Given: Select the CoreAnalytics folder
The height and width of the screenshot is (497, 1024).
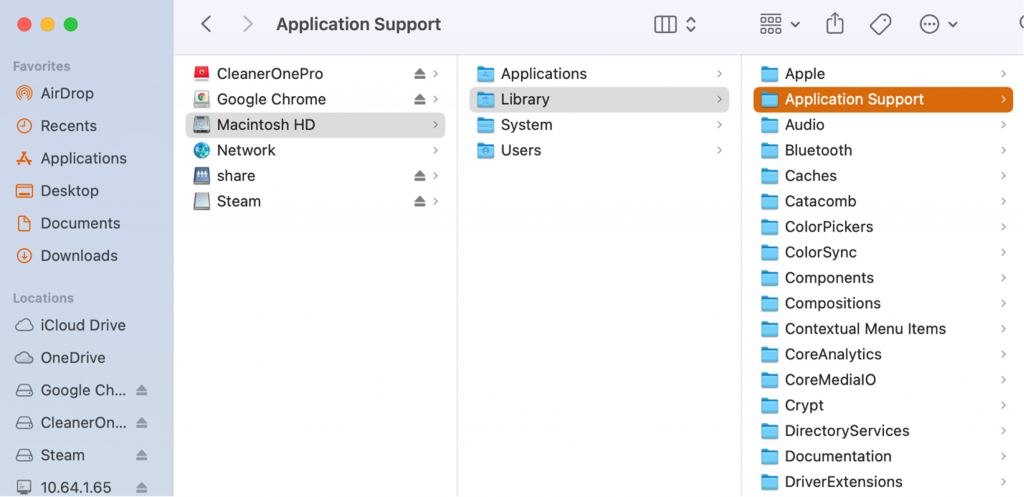Looking at the screenshot, I should click(x=832, y=355).
